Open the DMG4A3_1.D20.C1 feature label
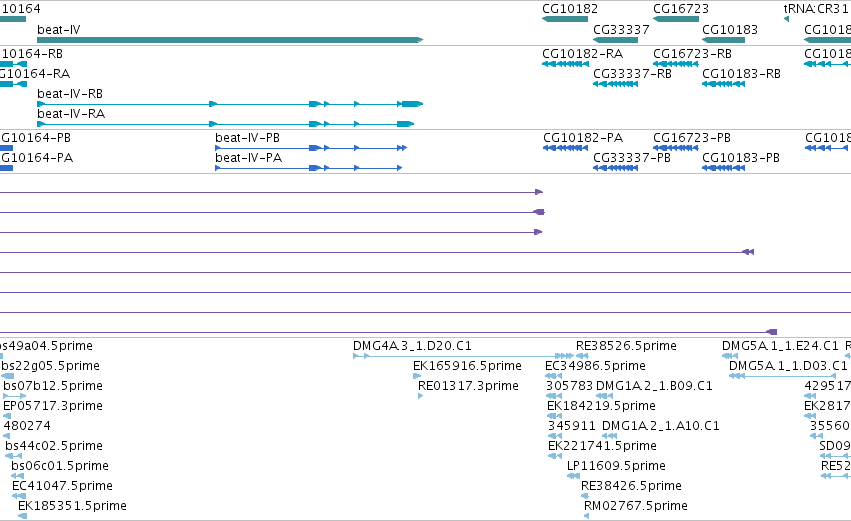The height and width of the screenshot is (521, 851). coord(412,346)
